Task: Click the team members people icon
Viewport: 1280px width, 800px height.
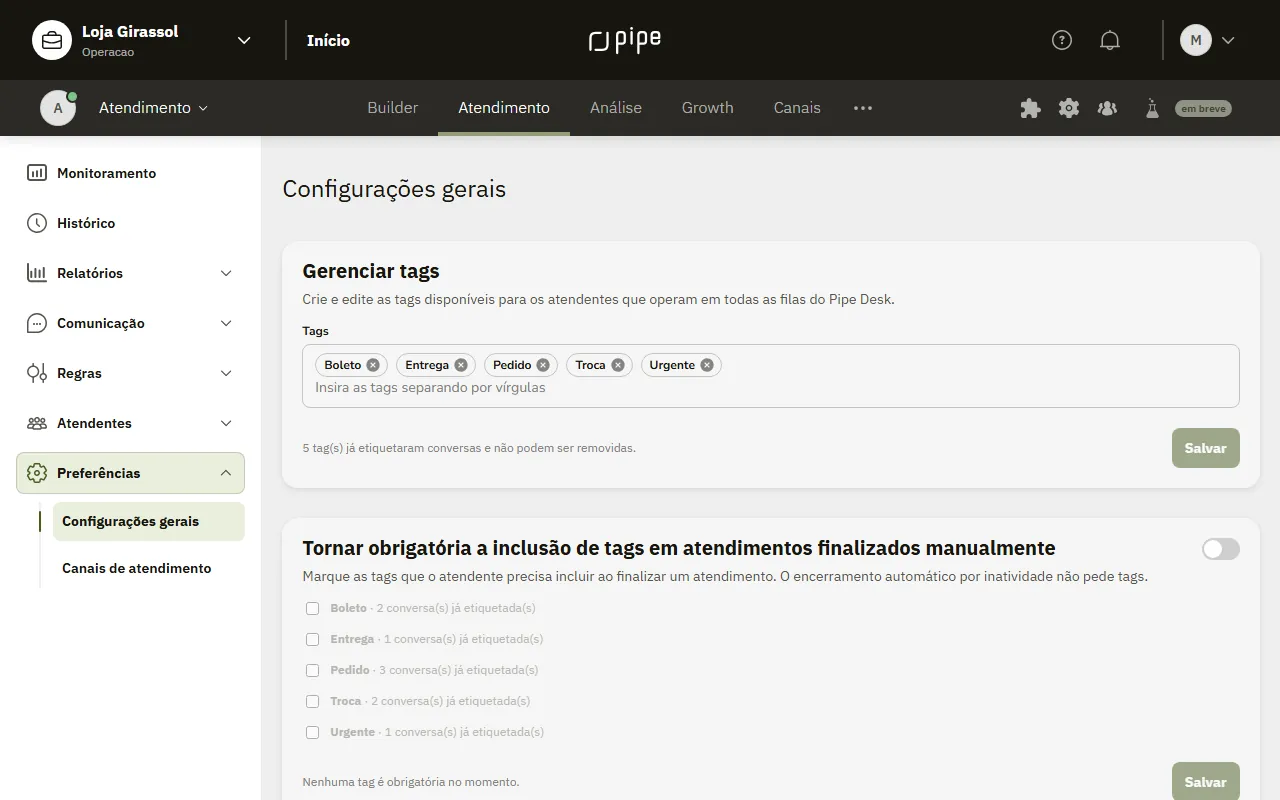Action: [1107, 108]
